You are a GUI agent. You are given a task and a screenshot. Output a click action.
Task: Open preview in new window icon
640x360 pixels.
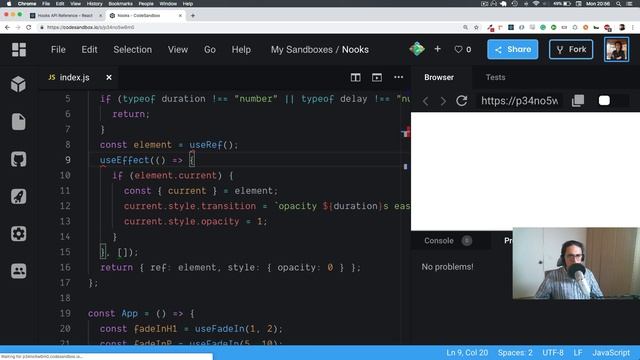[x=578, y=100]
